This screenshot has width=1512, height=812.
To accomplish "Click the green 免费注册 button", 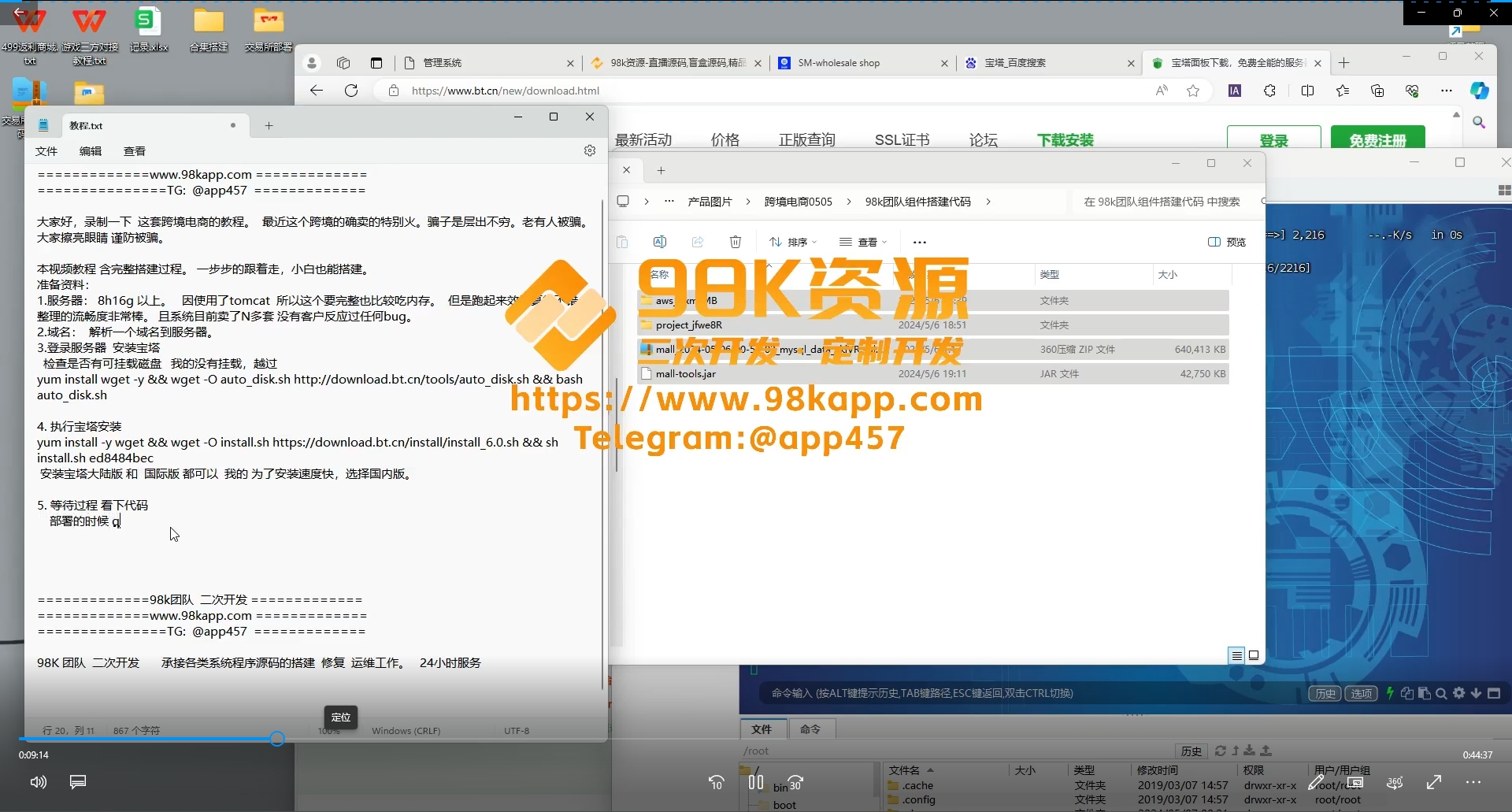I will 1378,138.
